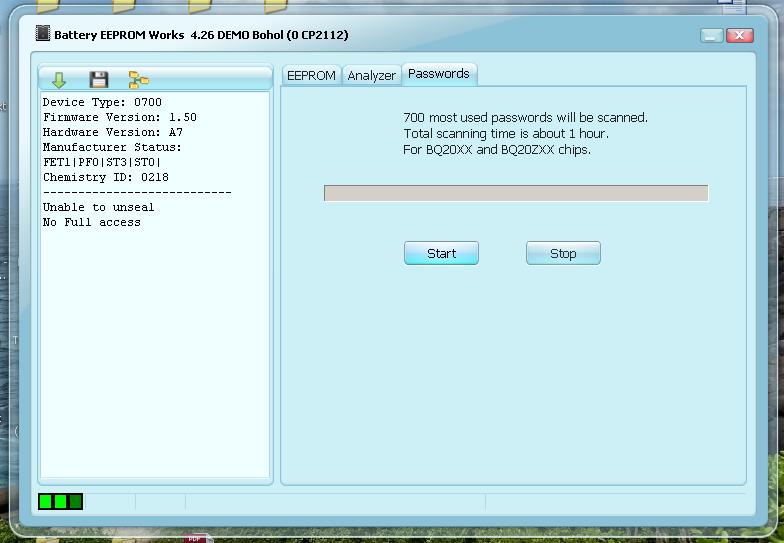Minimize the Battery EEPROM Works window
The width and height of the screenshot is (784, 543).
click(x=712, y=35)
